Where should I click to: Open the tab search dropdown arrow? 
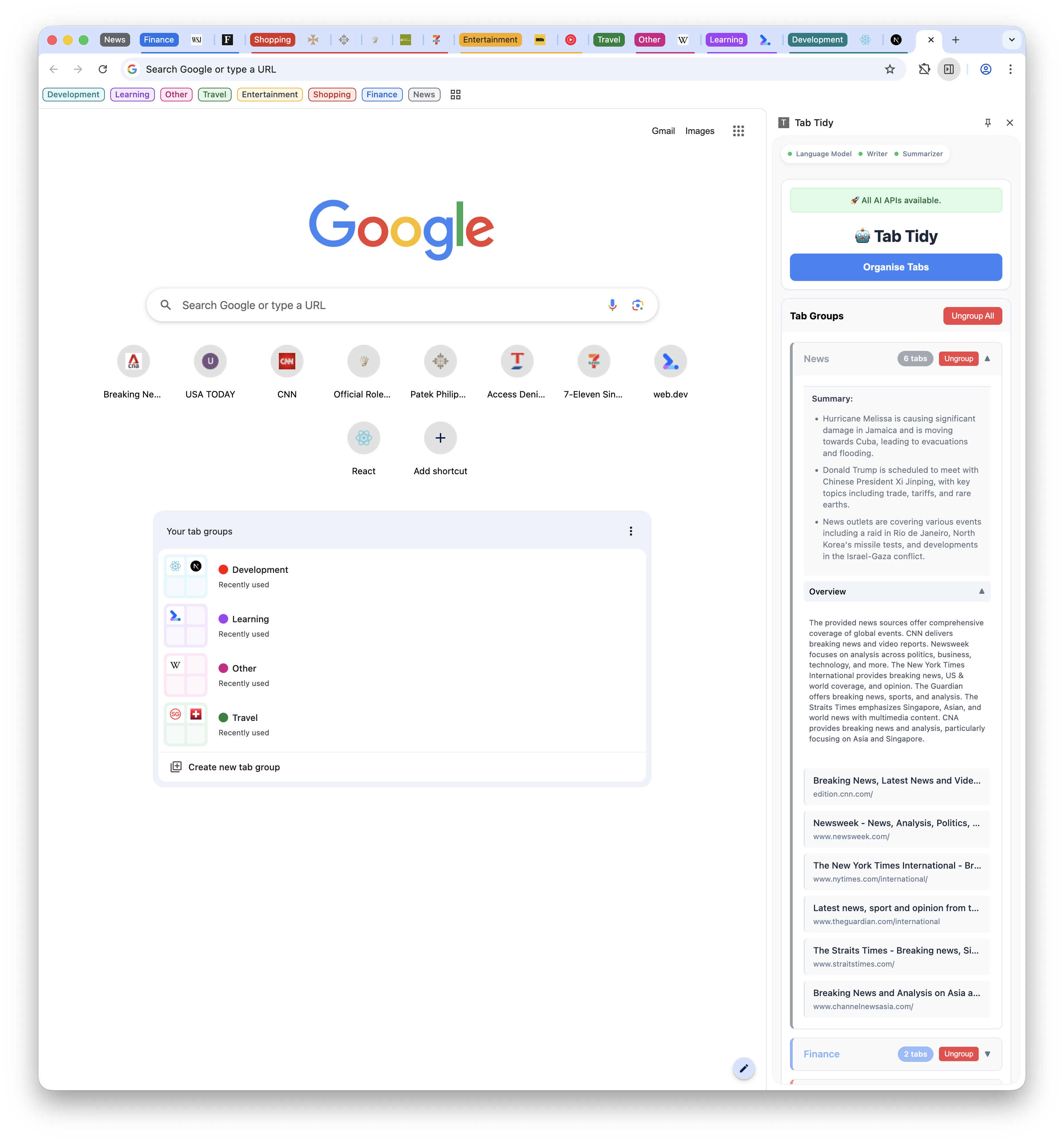(1011, 40)
